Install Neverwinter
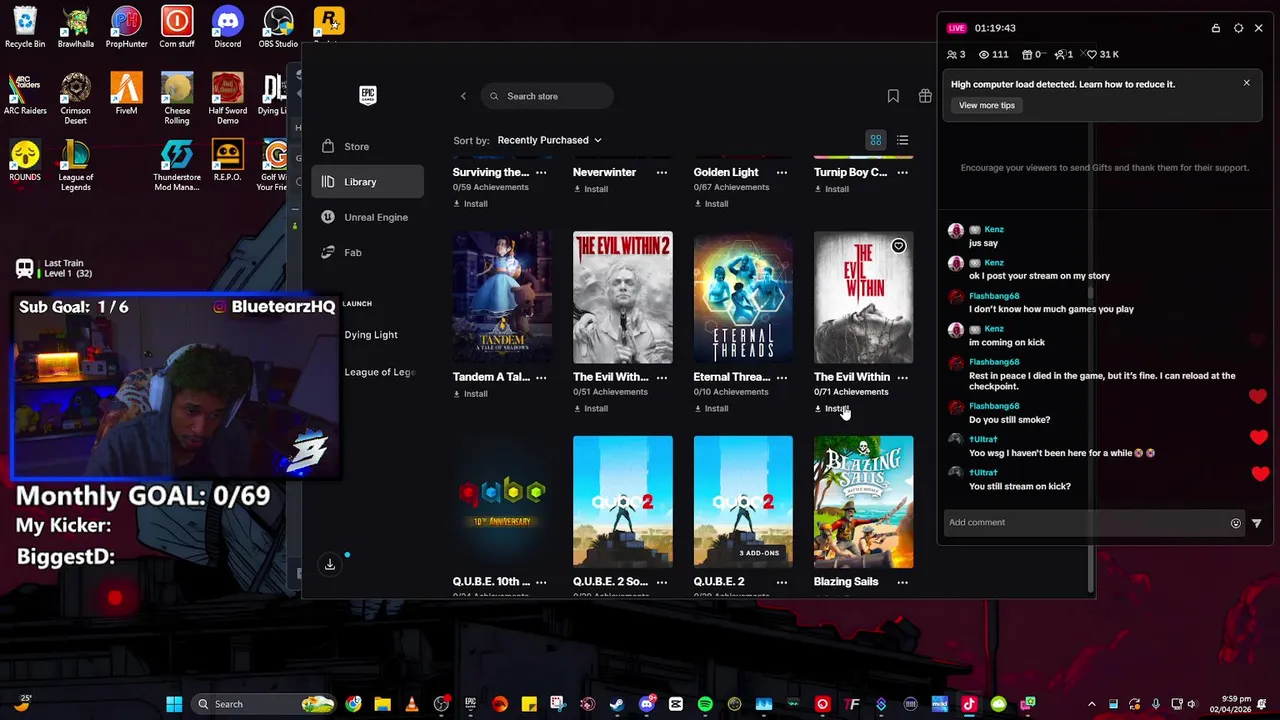The width and height of the screenshot is (1280, 720). (590, 189)
